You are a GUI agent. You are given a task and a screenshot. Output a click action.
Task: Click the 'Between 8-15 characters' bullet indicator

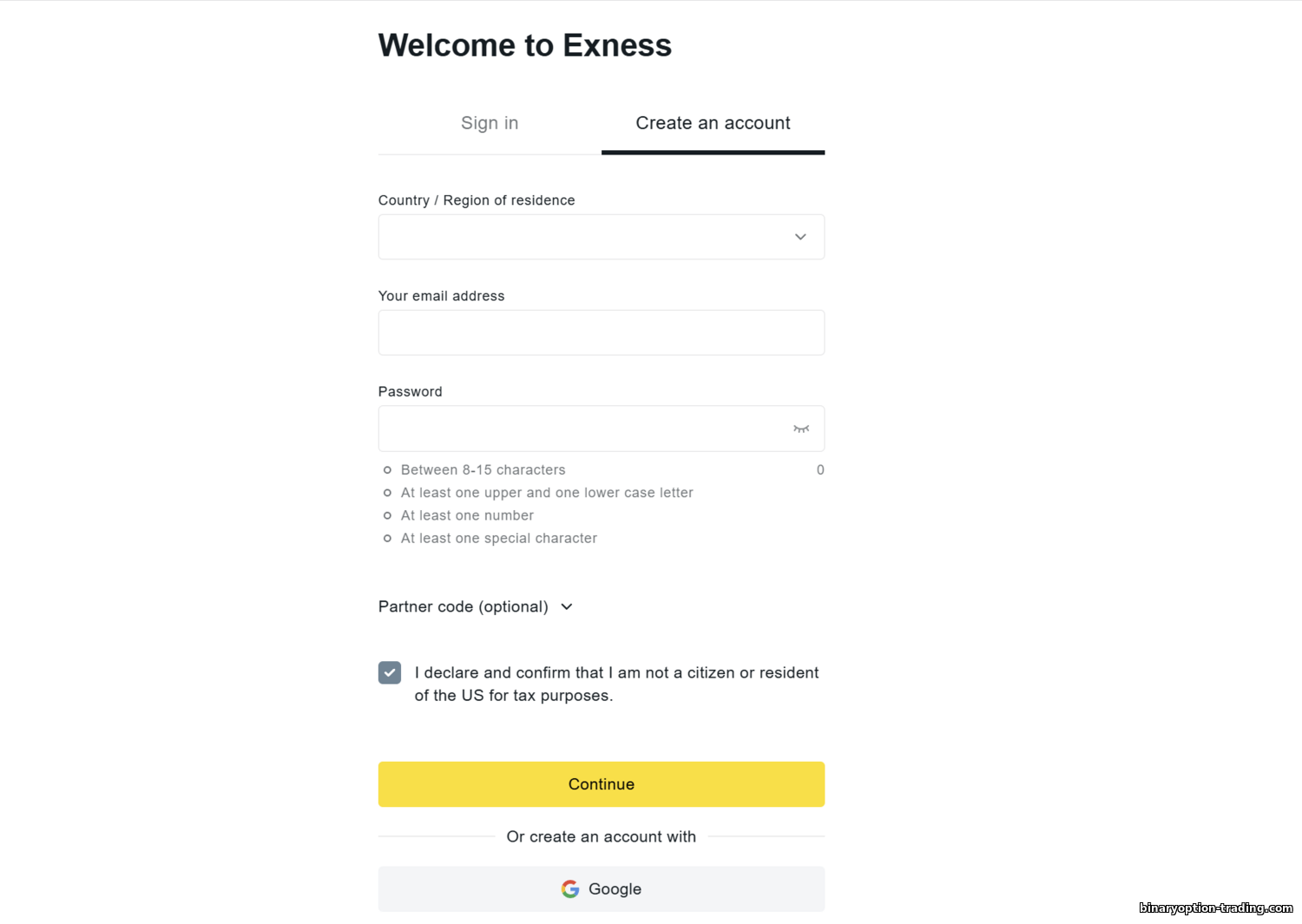[x=387, y=469]
